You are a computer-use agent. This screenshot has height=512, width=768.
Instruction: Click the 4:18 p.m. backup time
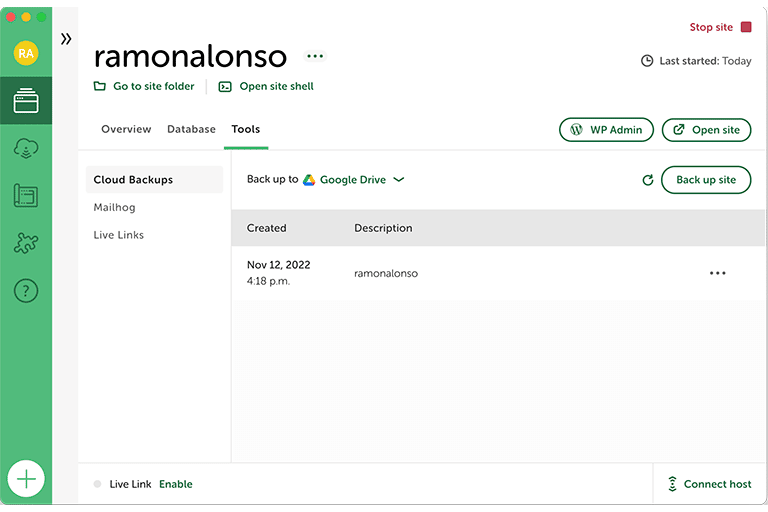pos(268,281)
